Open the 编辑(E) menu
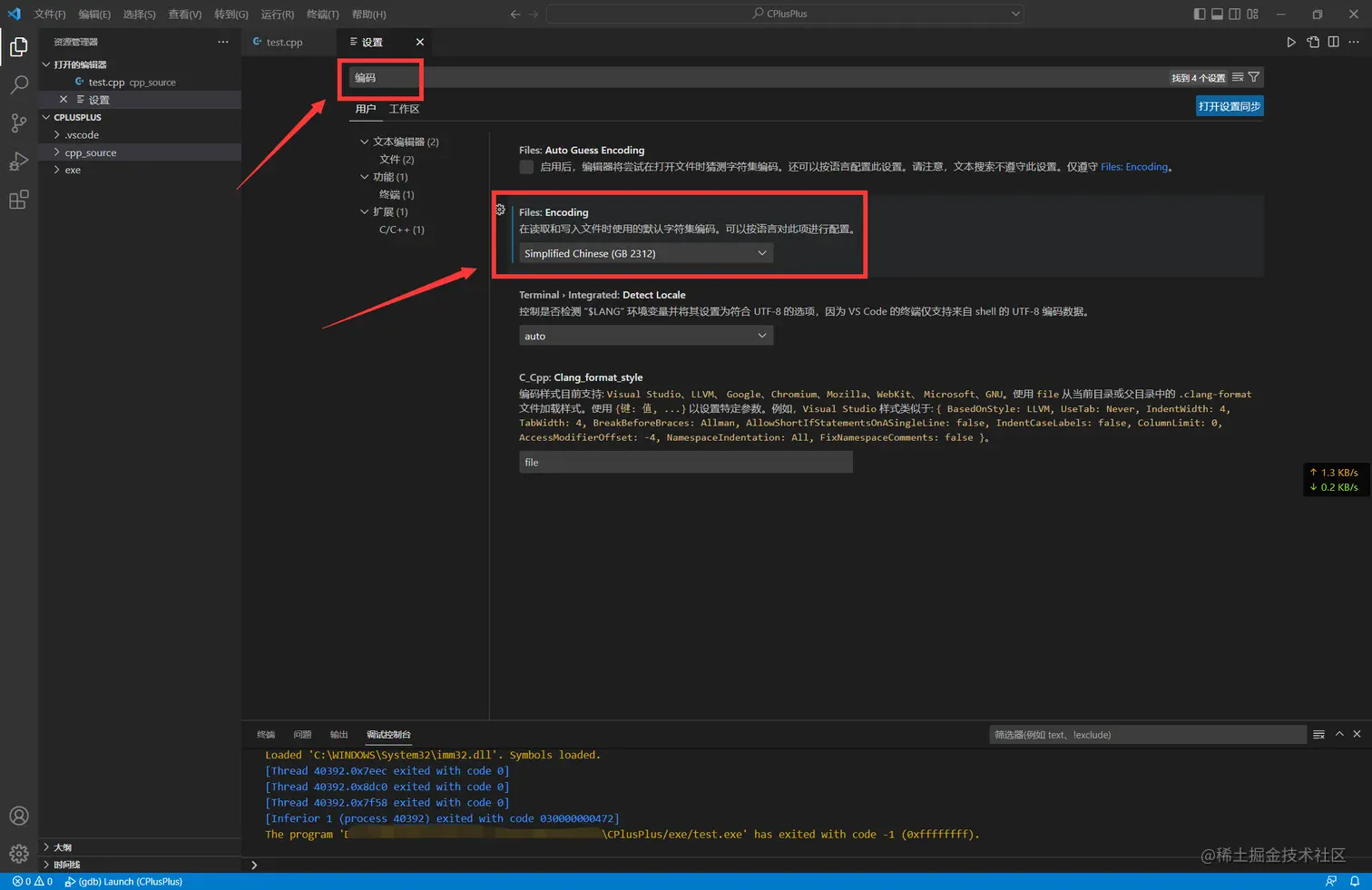1372x890 pixels. click(x=94, y=14)
